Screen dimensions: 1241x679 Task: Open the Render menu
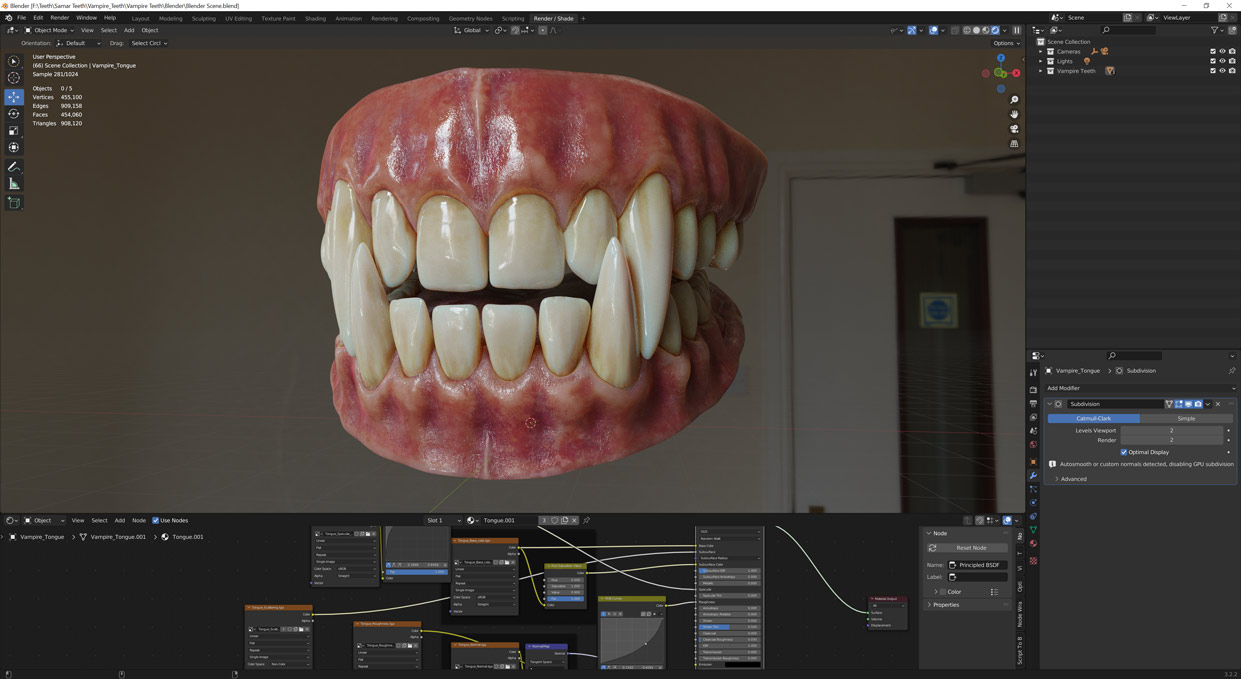click(59, 17)
